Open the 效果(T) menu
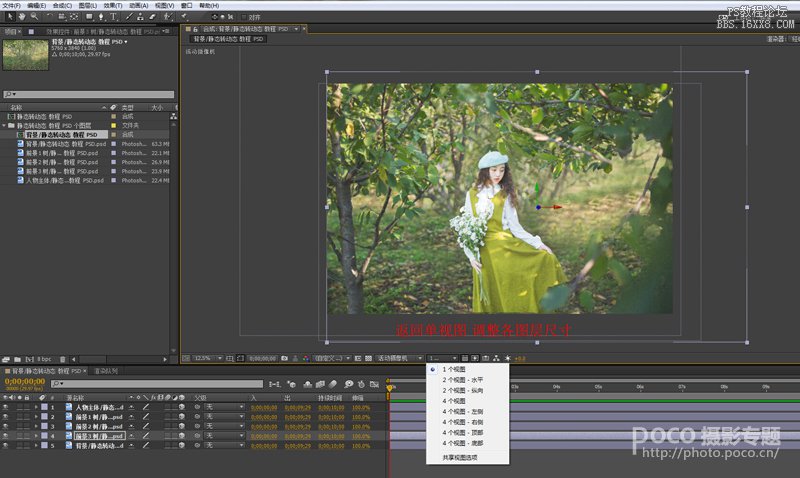The height and width of the screenshot is (478, 800). point(113,5)
